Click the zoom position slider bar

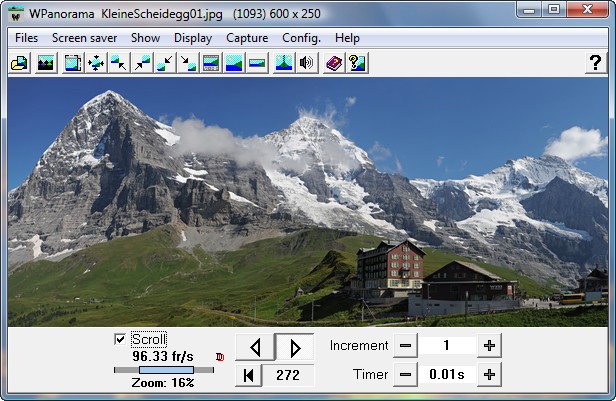[164, 370]
